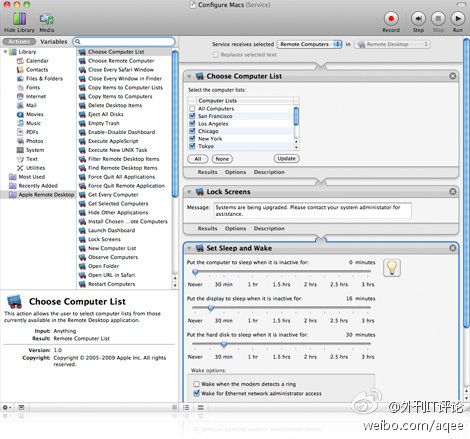Uncheck the Tokyo computer list
This screenshot has width=470, height=439.
[x=192, y=146]
